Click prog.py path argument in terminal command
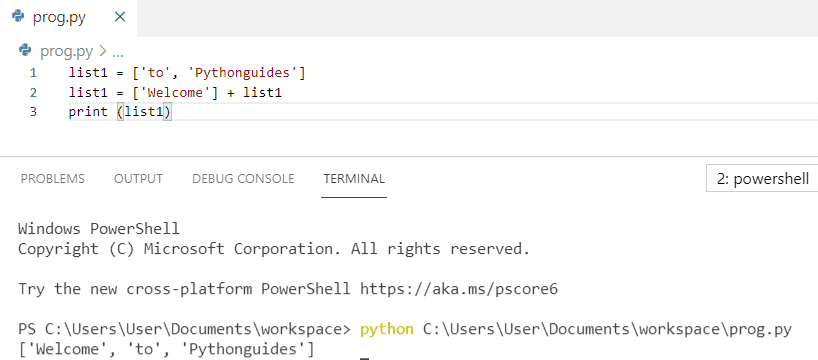The width and height of the screenshot is (818, 360). (607, 330)
